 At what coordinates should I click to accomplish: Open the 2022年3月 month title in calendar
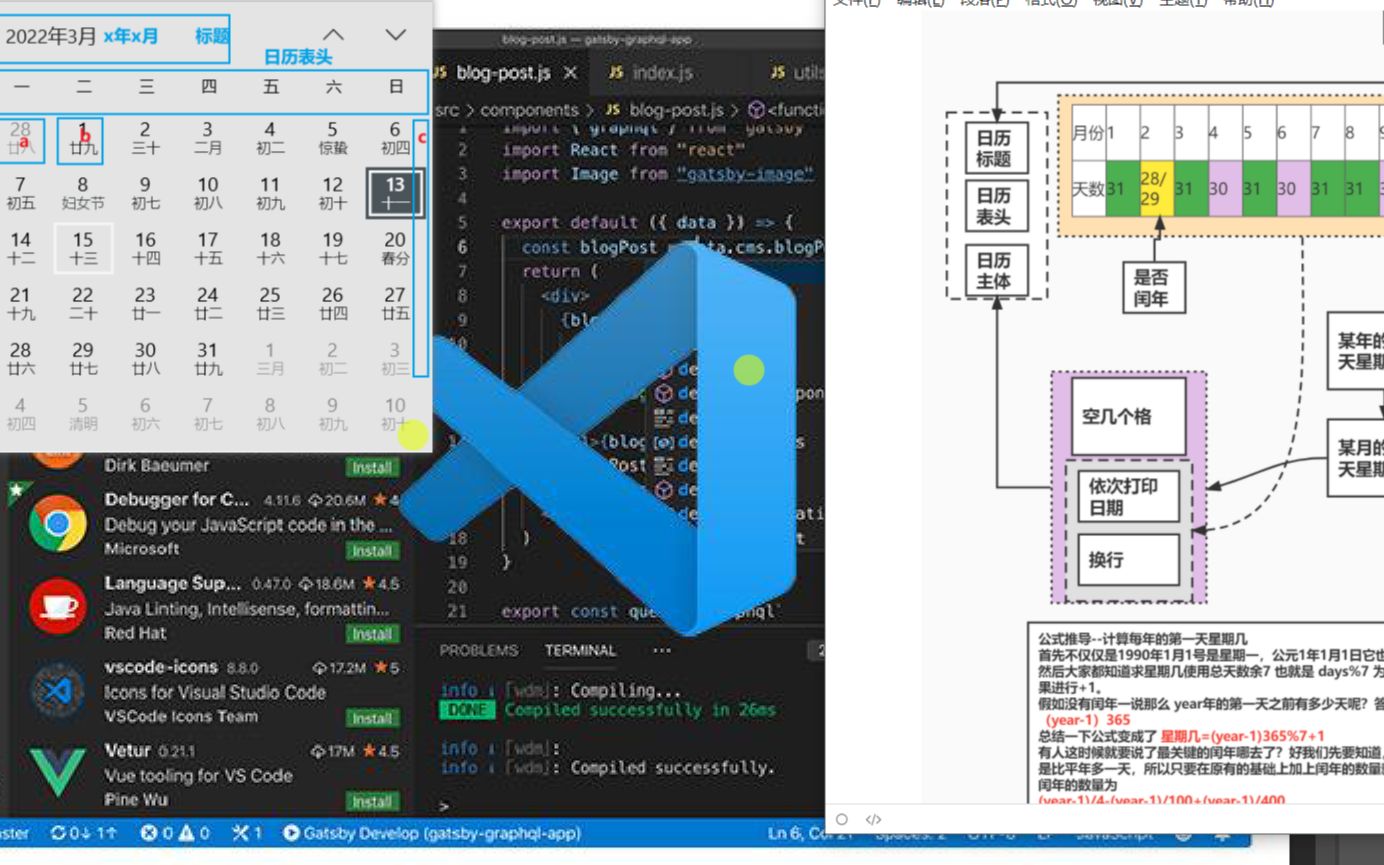(x=52, y=37)
